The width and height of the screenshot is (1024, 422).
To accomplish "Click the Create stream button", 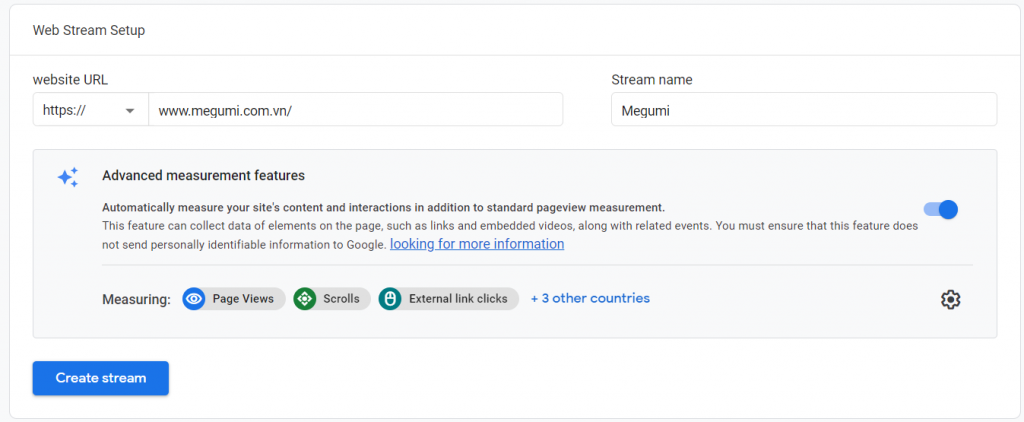I will pyautogui.click(x=101, y=378).
